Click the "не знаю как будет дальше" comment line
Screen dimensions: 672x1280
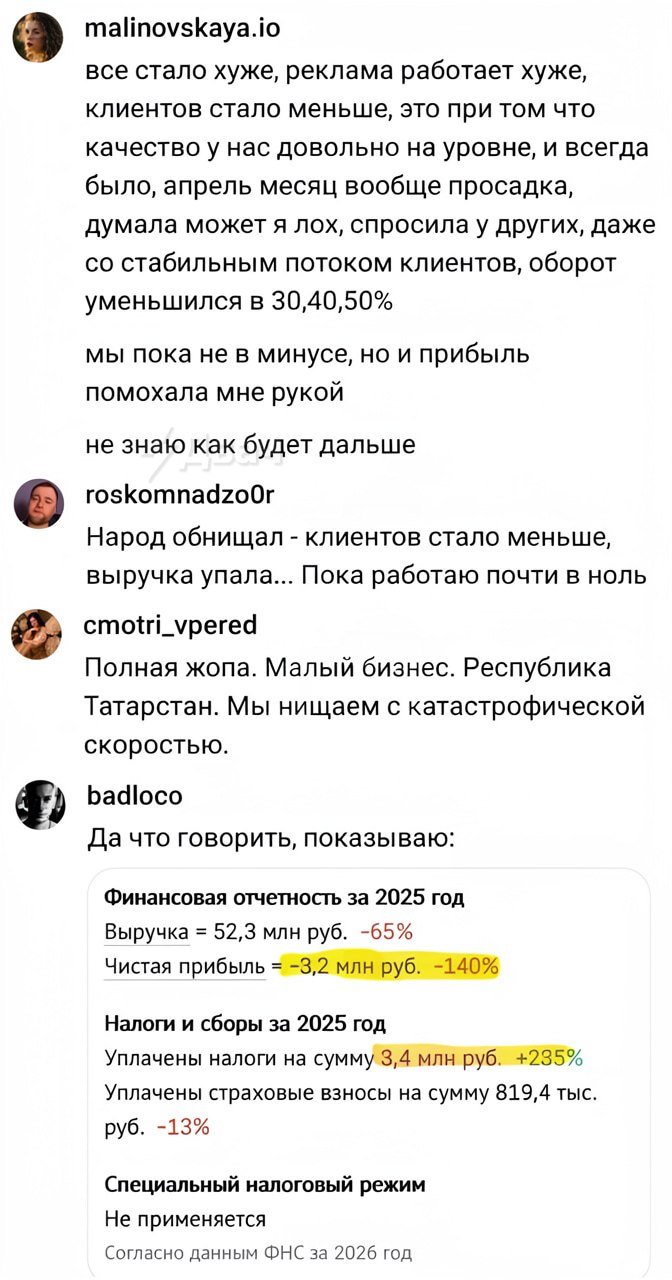coord(250,444)
